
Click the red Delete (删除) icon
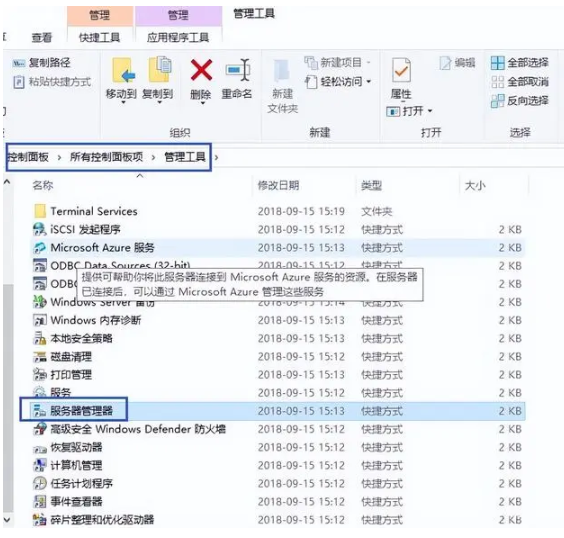201,70
